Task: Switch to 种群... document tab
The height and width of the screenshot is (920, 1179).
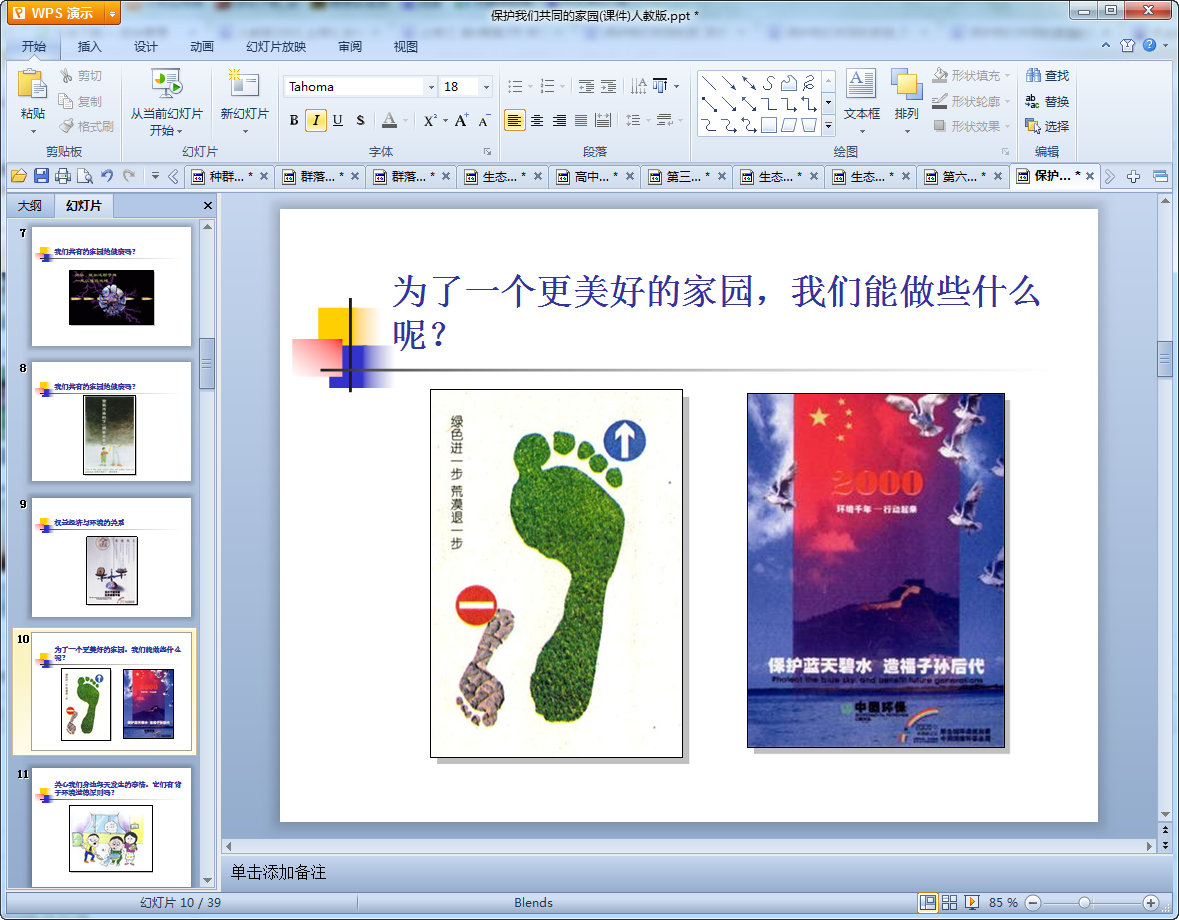Action: 230,177
